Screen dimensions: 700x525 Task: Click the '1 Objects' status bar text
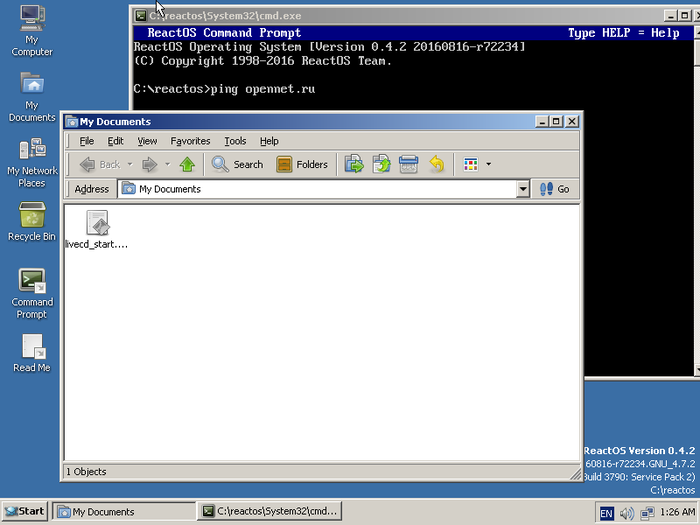[x=86, y=472]
